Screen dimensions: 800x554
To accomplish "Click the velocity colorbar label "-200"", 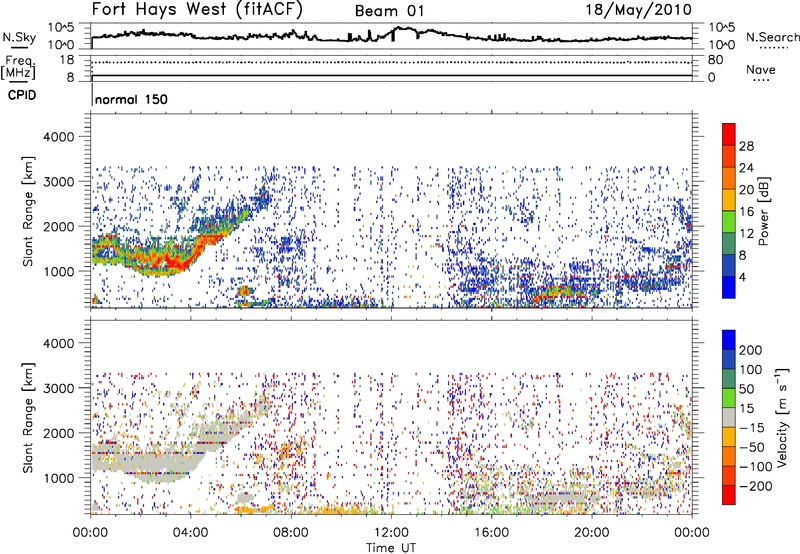I will click(x=756, y=486).
